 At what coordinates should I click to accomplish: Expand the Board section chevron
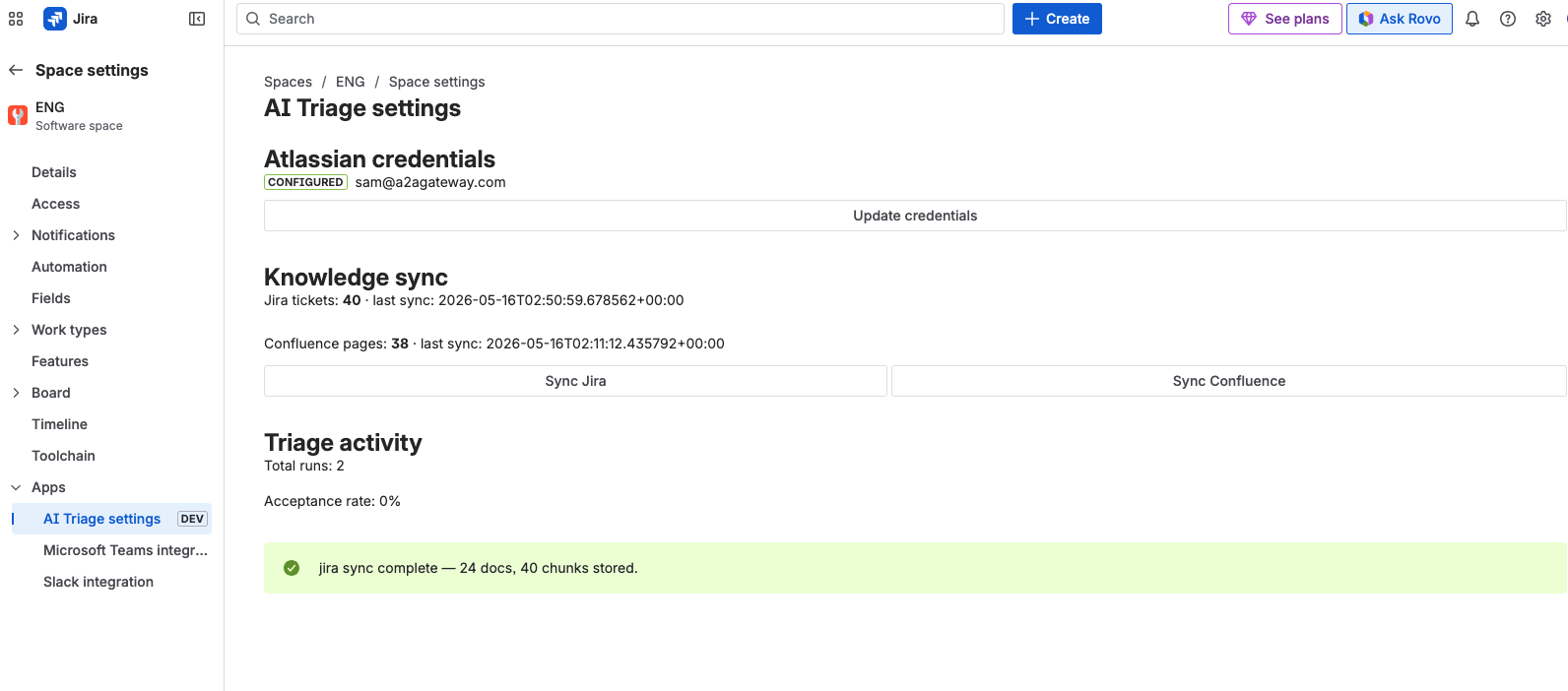click(x=16, y=393)
